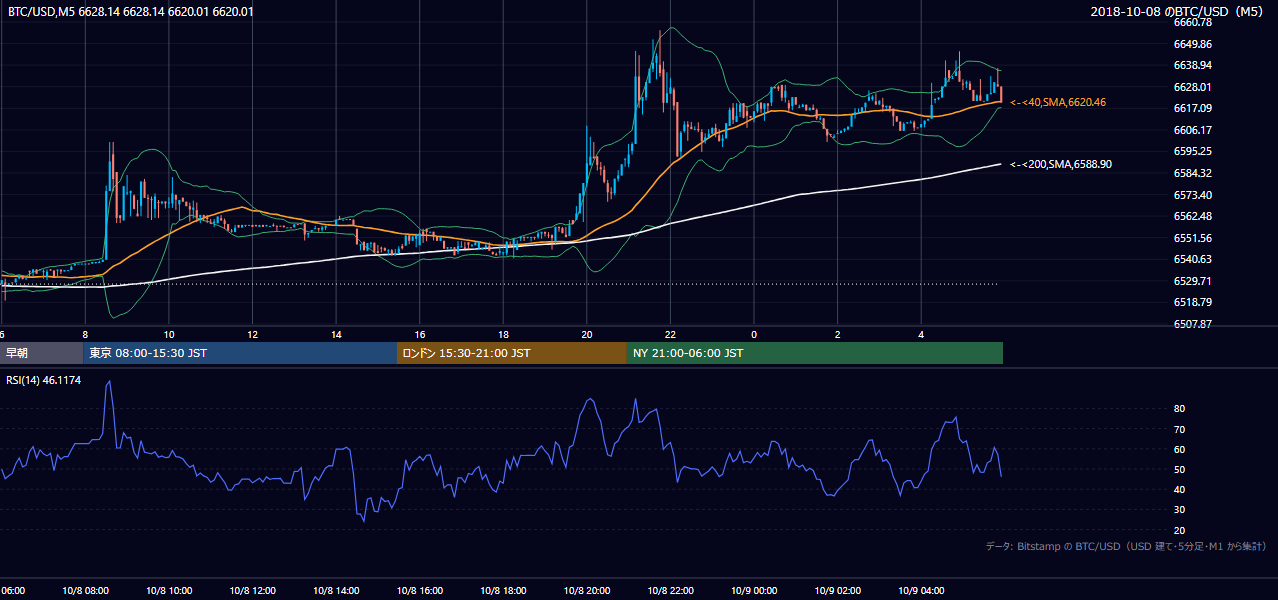This screenshot has width=1278, height=600.
Task: Click RSI scale level 70
Action: click(1180, 429)
